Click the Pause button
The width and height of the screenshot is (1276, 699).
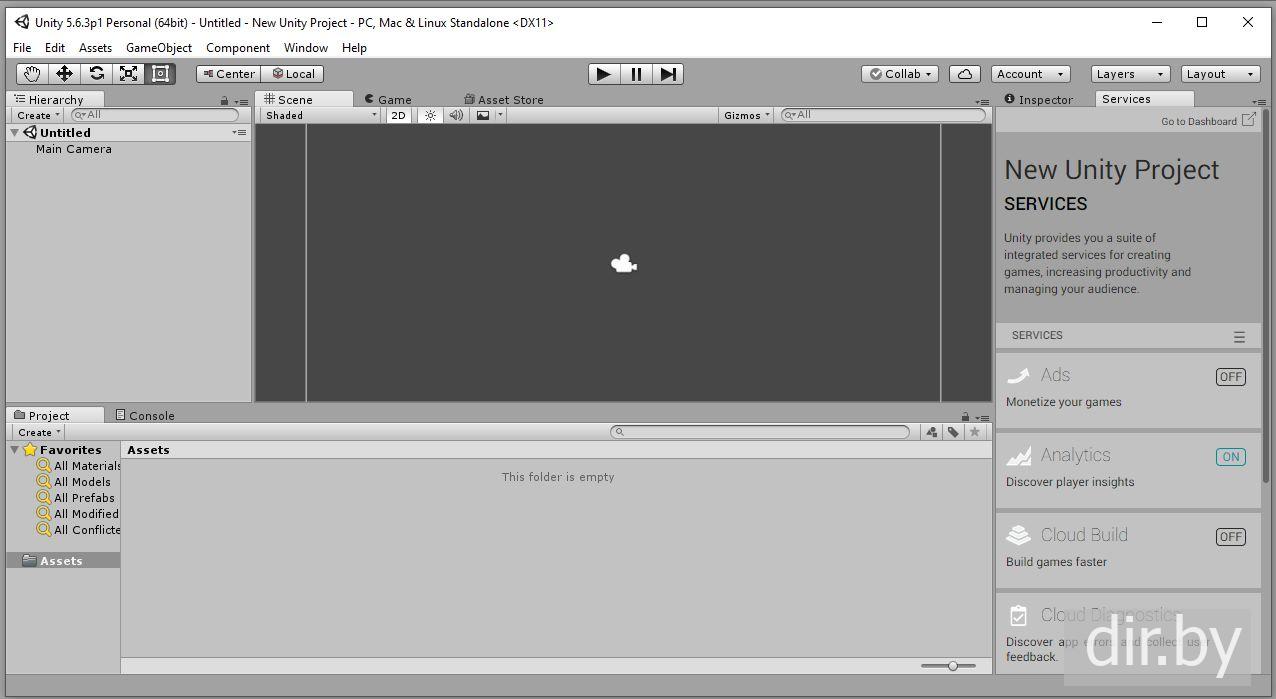point(636,74)
